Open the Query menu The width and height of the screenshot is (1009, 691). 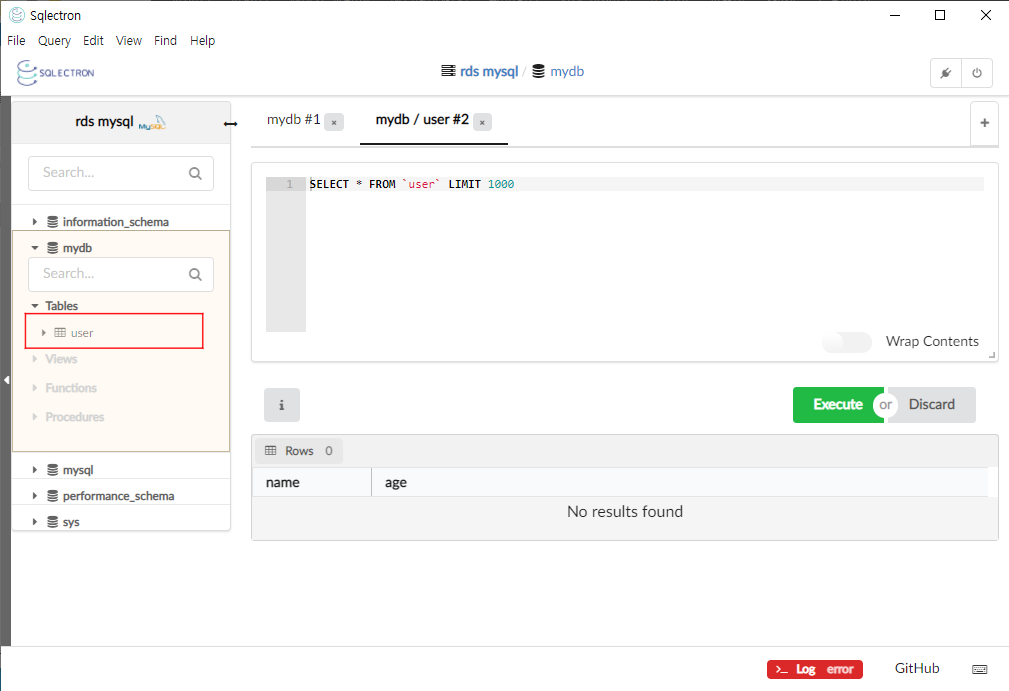tap(54, 41)
